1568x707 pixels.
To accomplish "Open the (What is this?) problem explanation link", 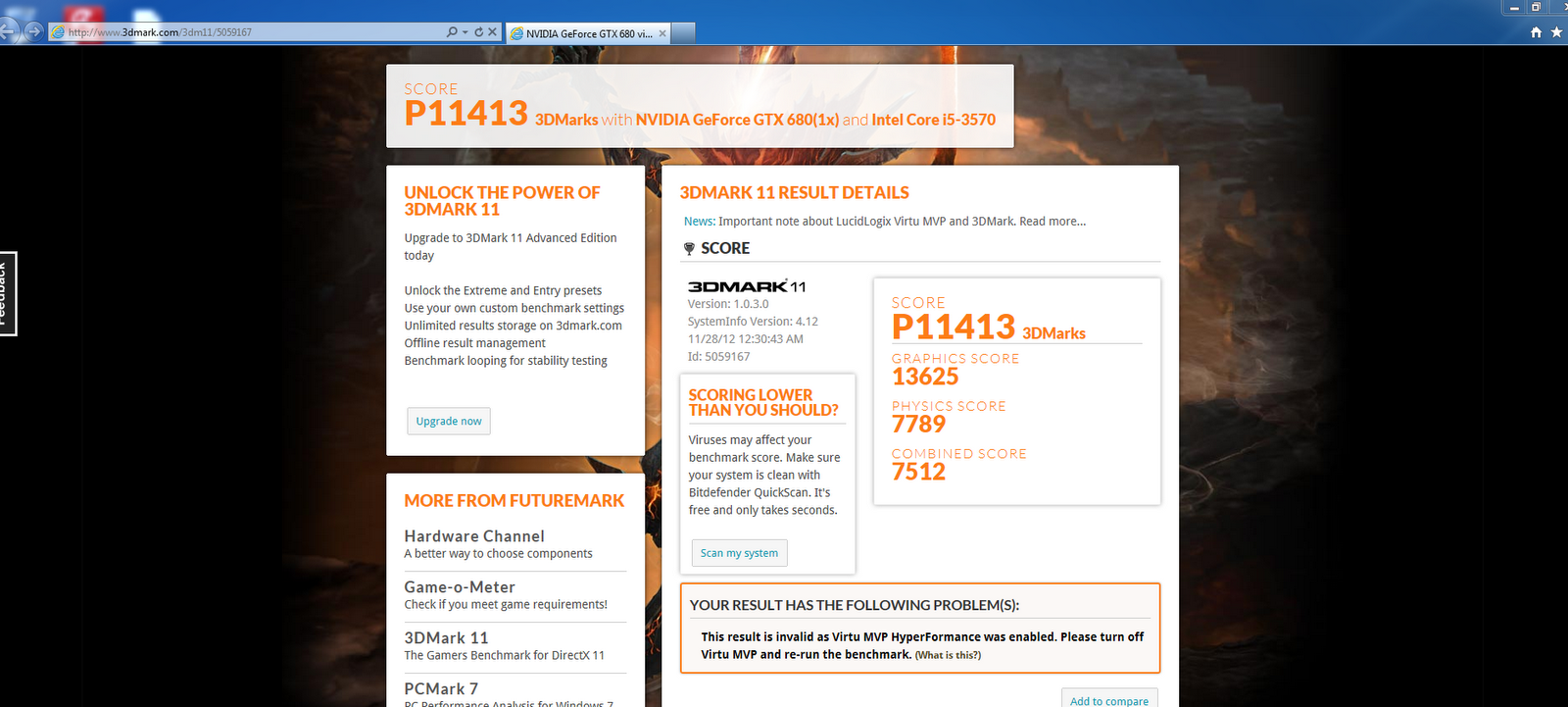I will pos(948,655).
